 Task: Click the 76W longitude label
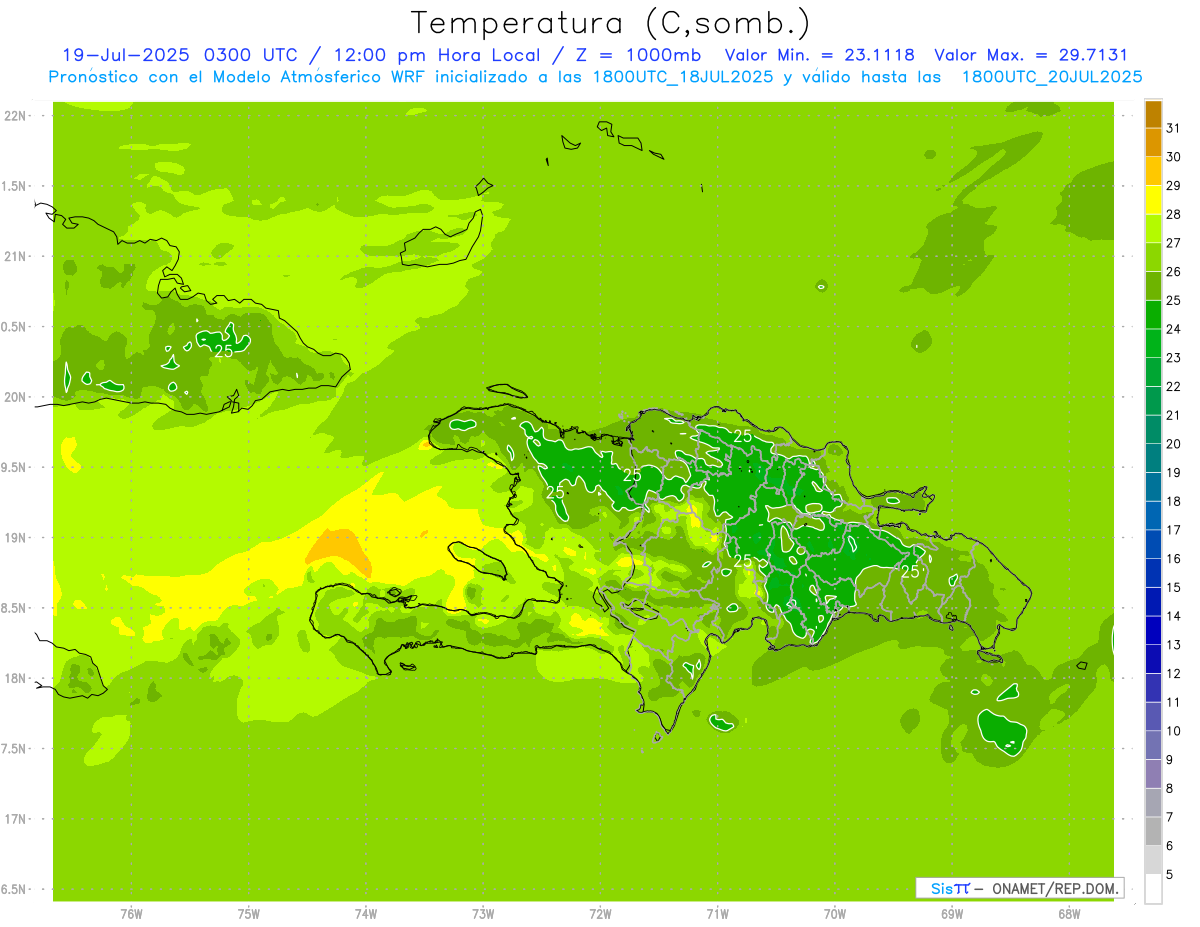131,914
